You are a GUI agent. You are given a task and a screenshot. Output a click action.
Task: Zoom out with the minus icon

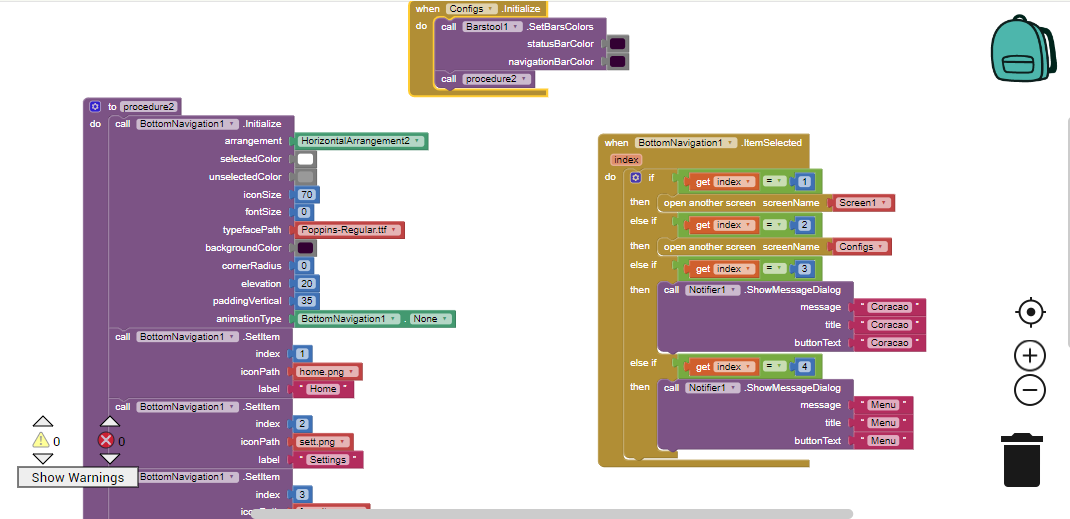(1030, 390)
